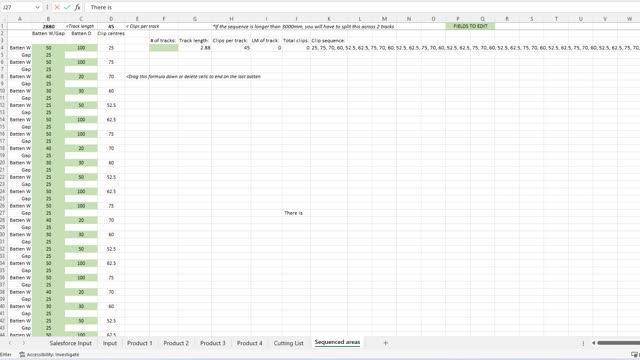This screenshot has width=640, height=360.
Task: Click the clip sequence list in row 4
Action: point(475,48)
